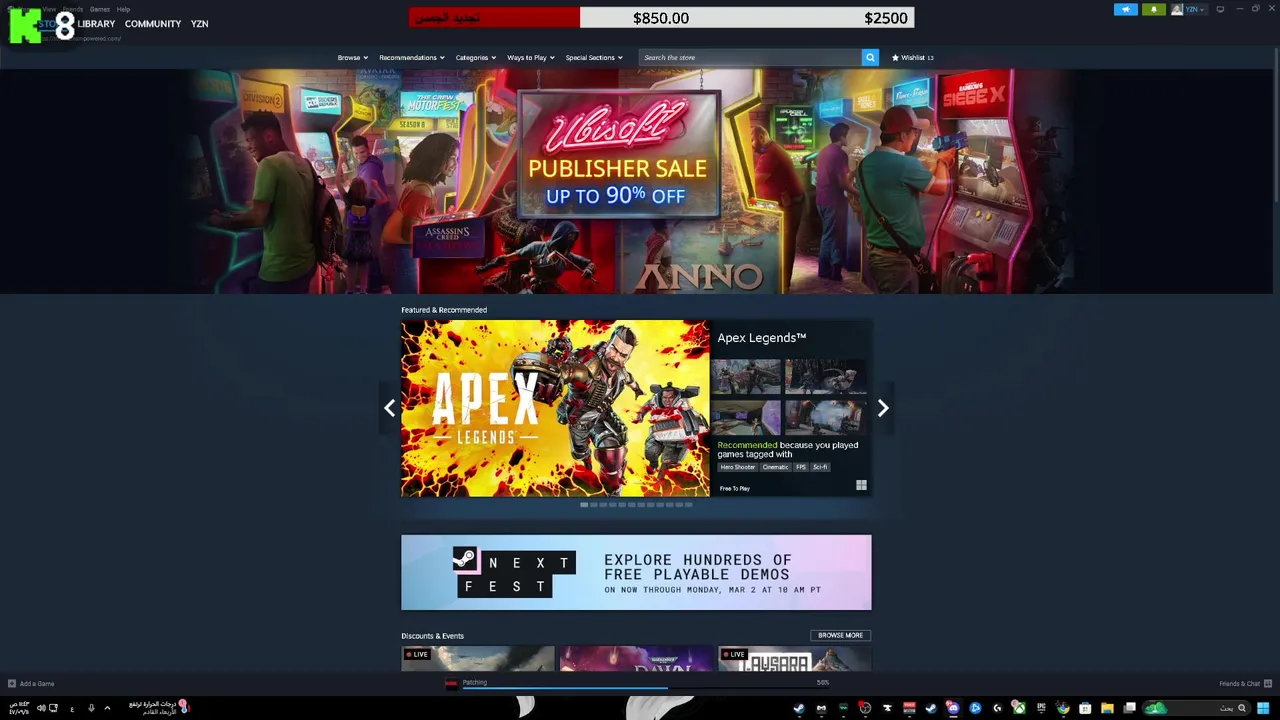Click the Windows Start button
1280x720 pixels.
pos(1263,708)
